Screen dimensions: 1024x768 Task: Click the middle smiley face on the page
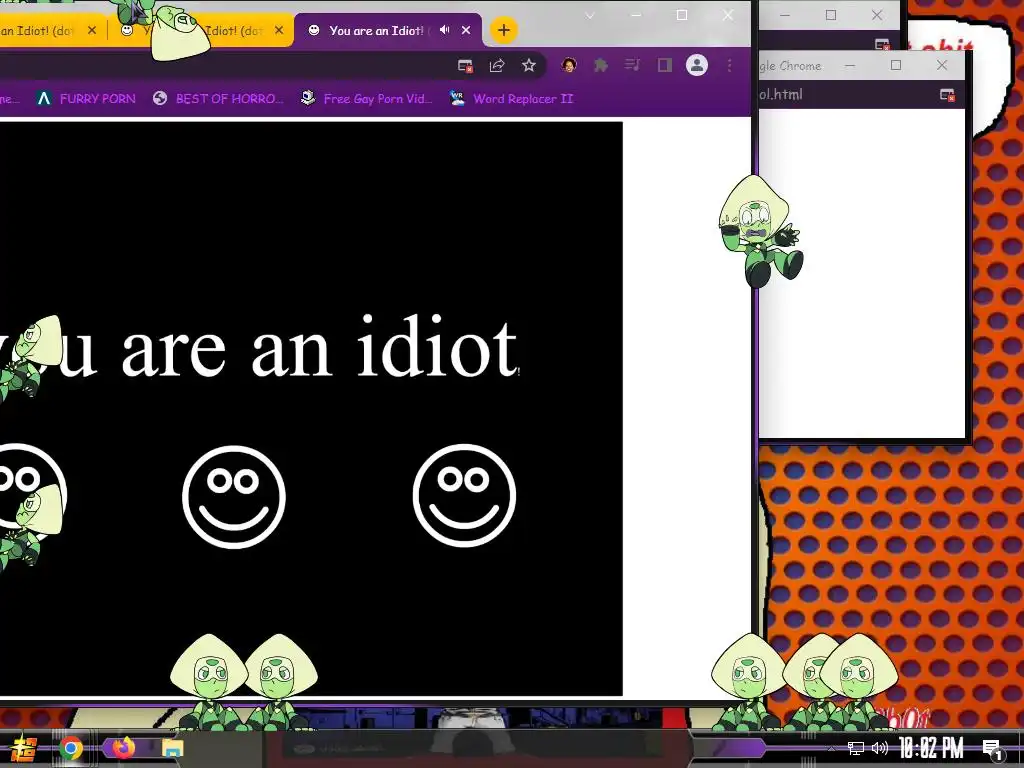click(x=234, y=496)
